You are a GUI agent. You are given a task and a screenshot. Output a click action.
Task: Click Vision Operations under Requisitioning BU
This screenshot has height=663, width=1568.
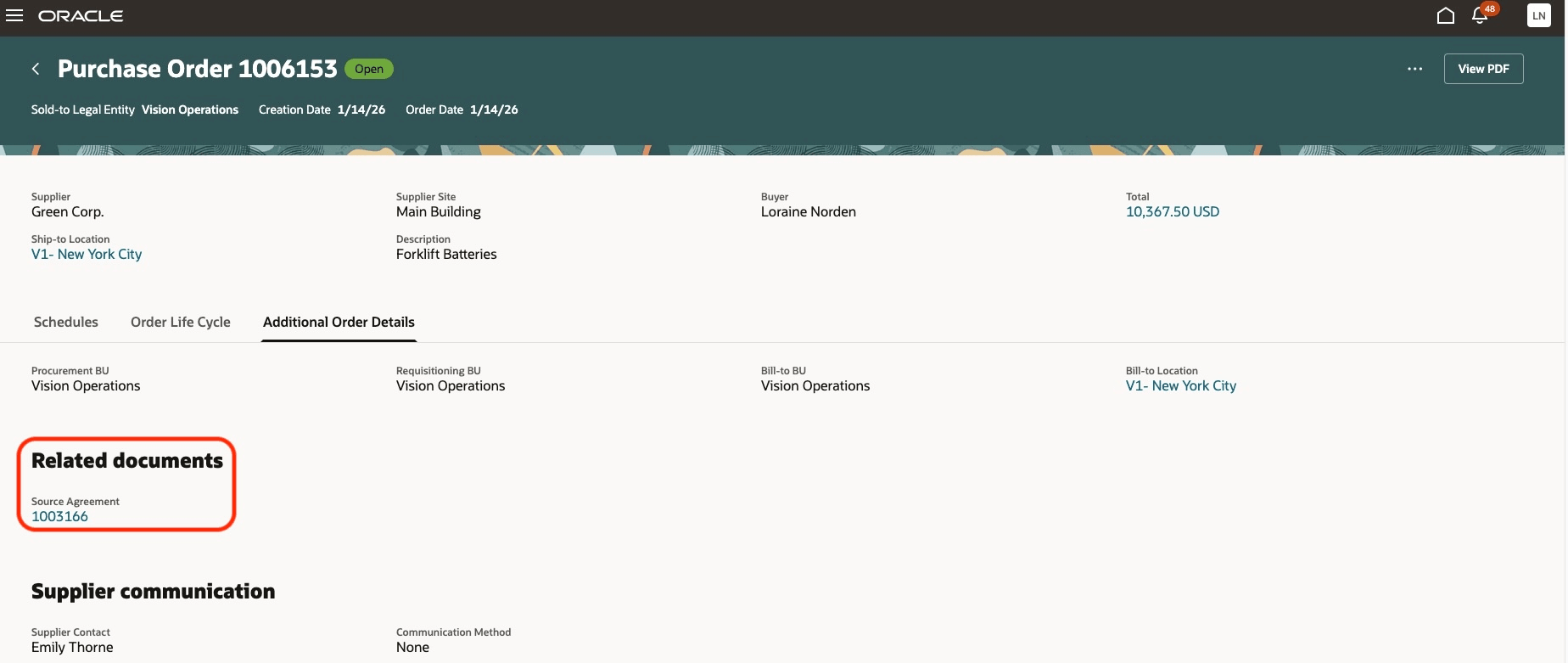click(x=451, y=385)
